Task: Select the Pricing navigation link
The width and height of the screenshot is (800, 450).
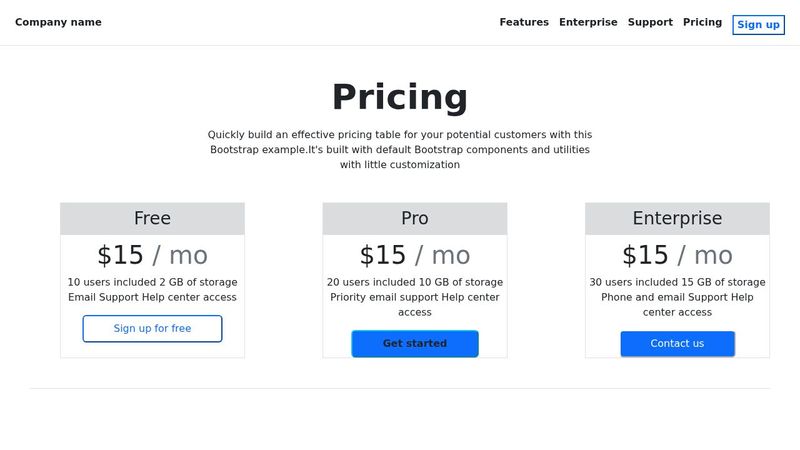Action: tap(702, 22)
